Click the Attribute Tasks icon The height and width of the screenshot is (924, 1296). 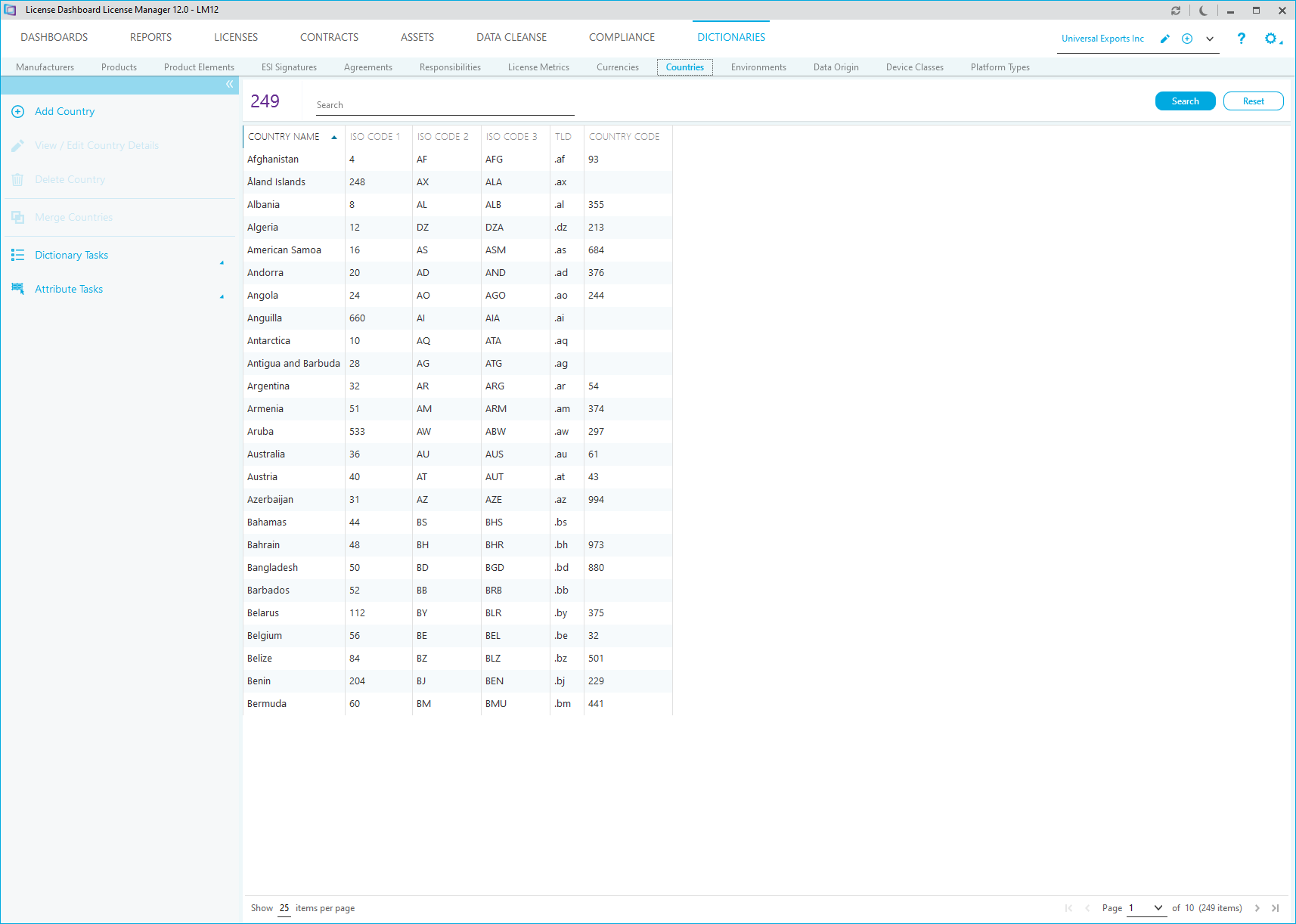(x=17, y=289)
